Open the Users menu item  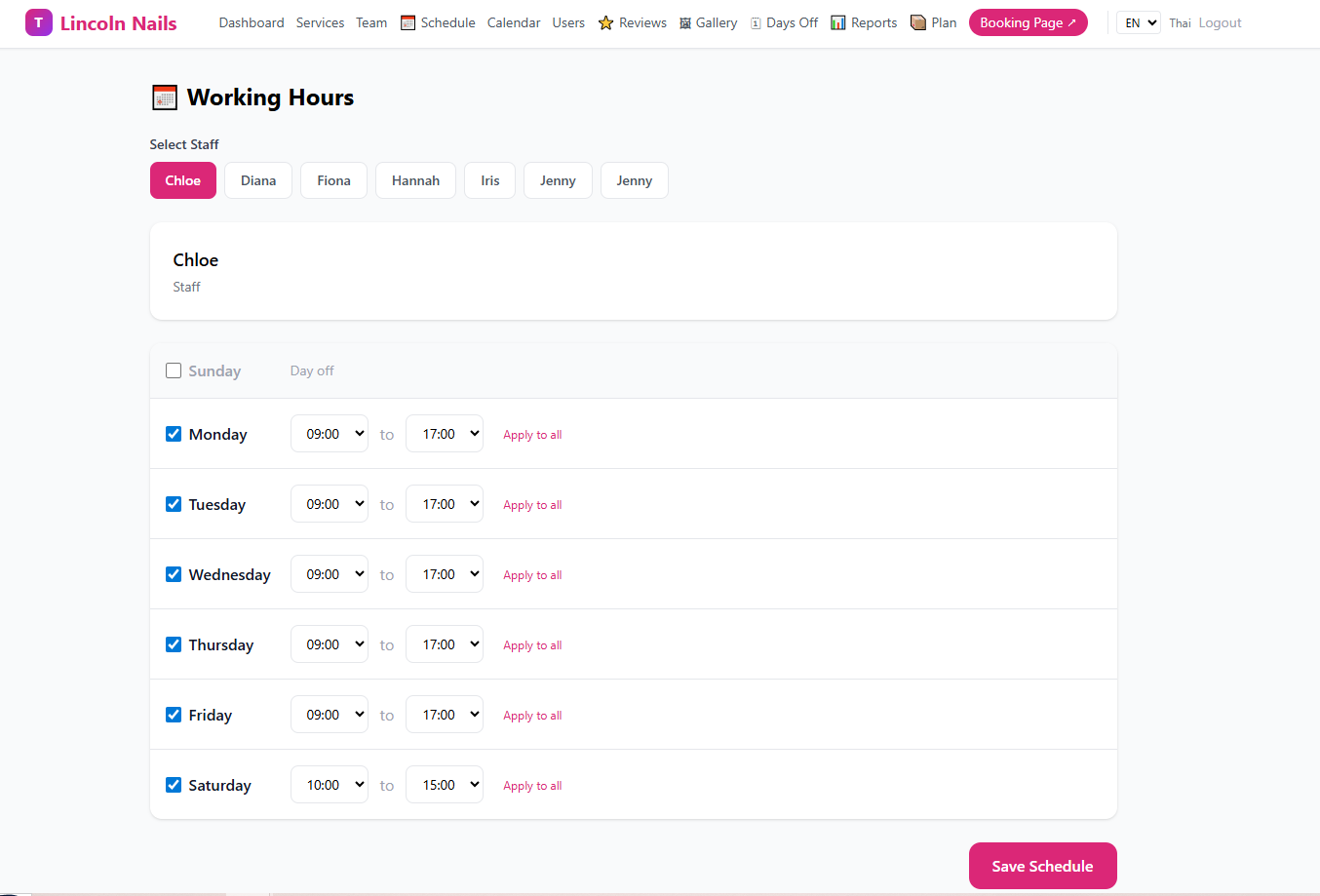pos(568,22)
